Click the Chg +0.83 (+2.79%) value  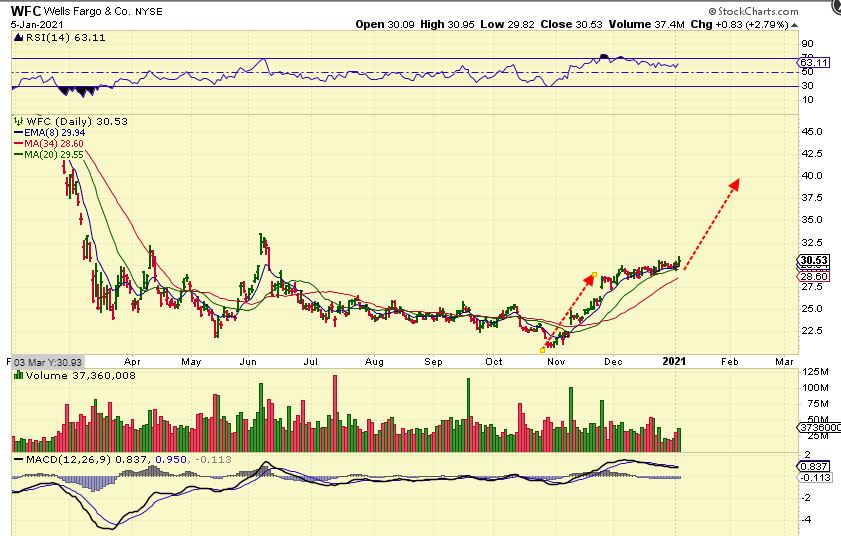pyautogui.click(x=739, y=25)
